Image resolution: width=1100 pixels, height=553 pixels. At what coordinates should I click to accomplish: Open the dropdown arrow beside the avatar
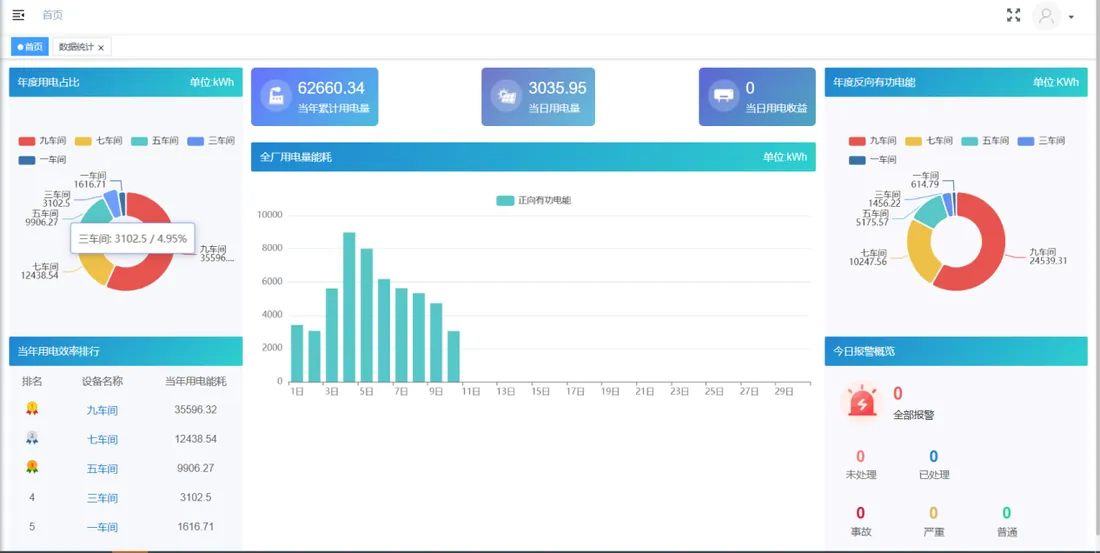1071,17
